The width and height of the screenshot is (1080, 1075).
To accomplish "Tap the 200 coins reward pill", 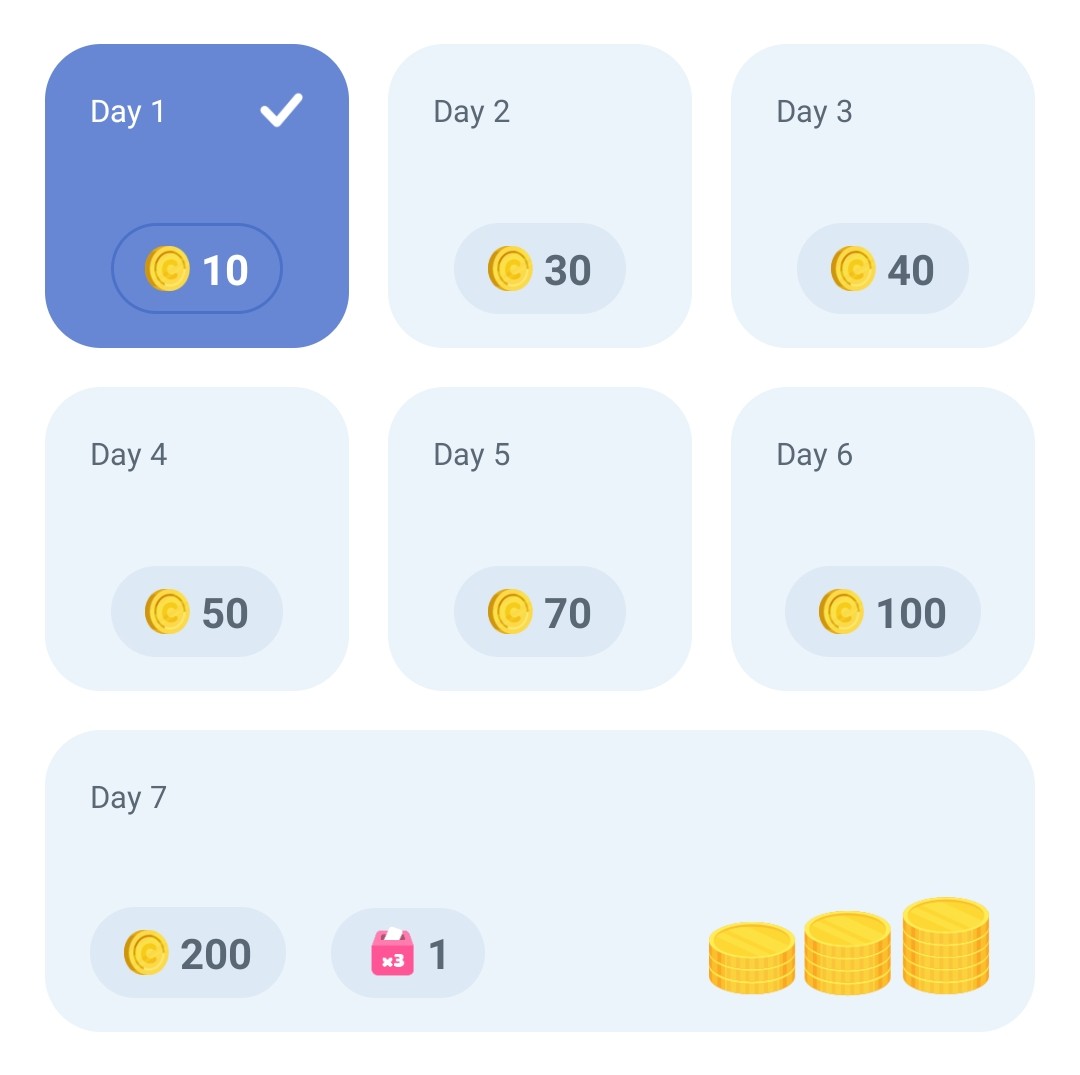I will pyautogui.click(x=188, y=953).
